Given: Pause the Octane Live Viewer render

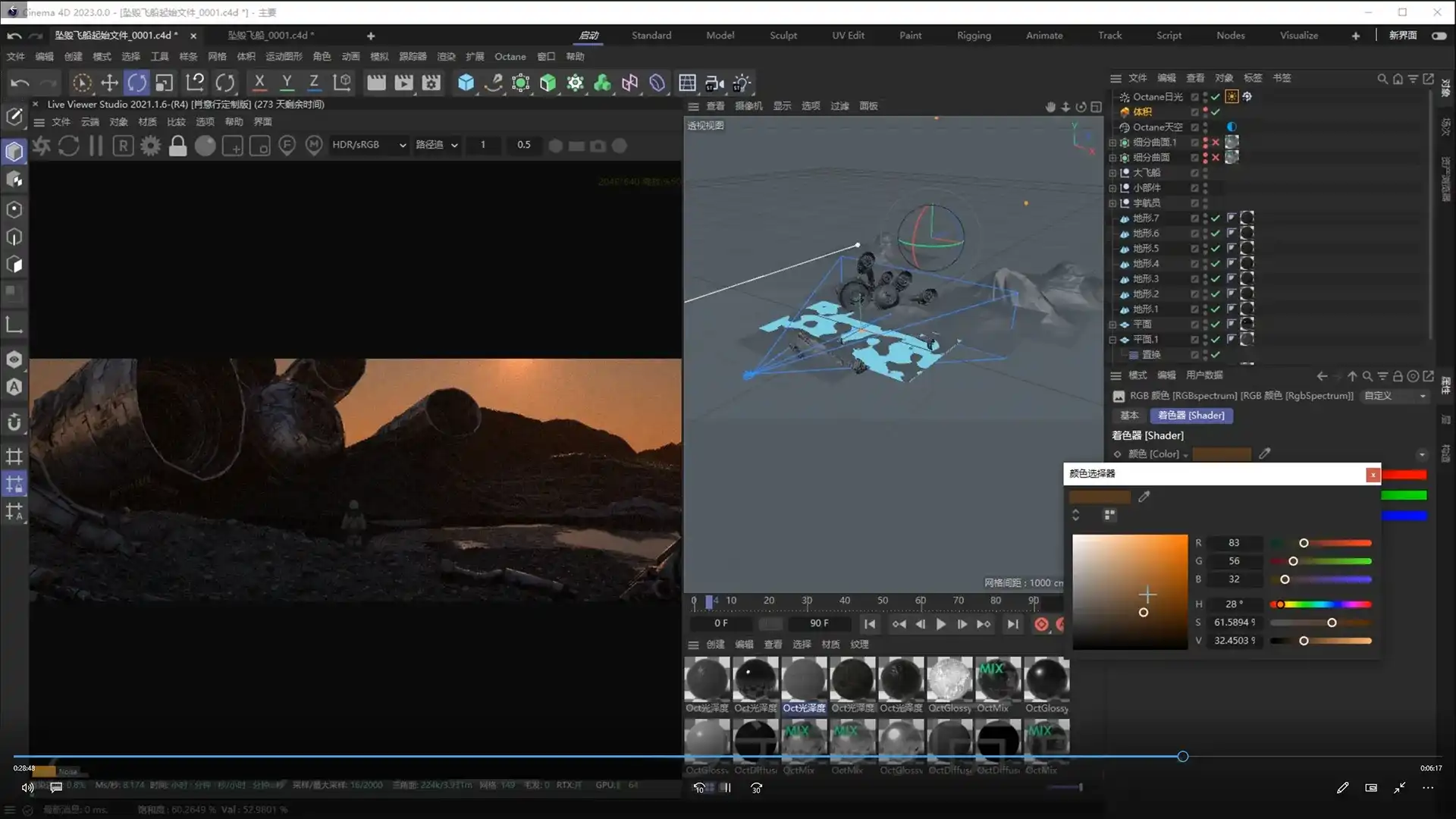Looking at the screenshot, I should (96, 146).
